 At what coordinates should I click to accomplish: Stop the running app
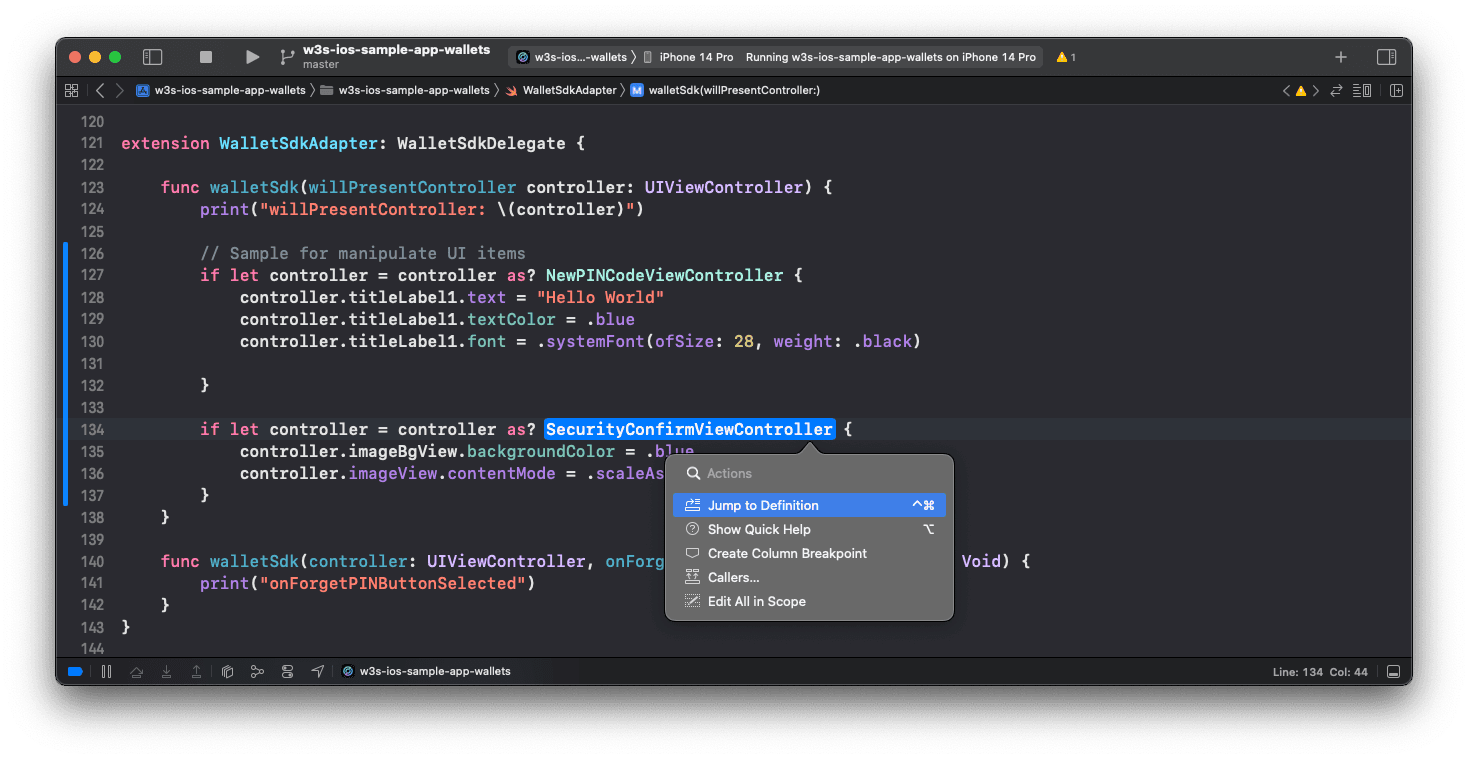[x=206, y=57]
